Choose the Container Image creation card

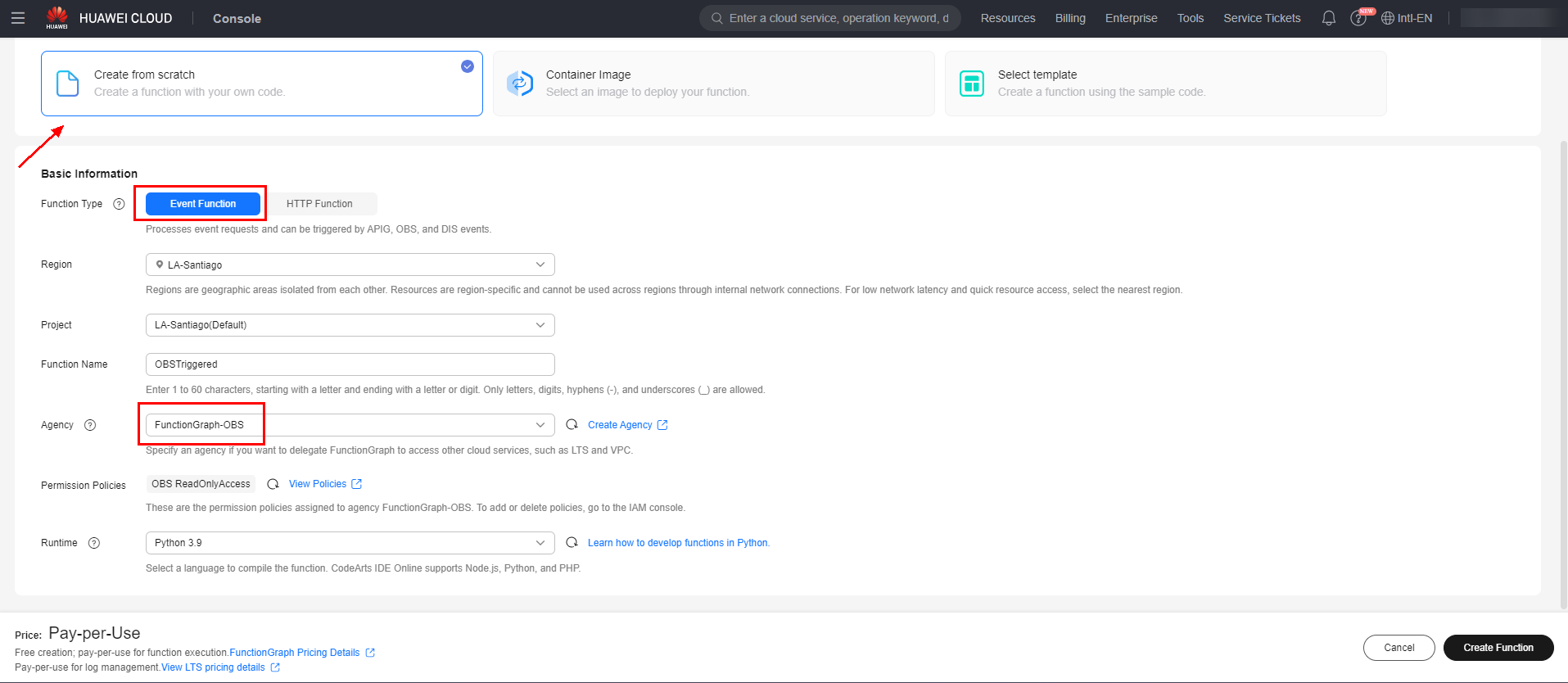[x=713, y=84]
